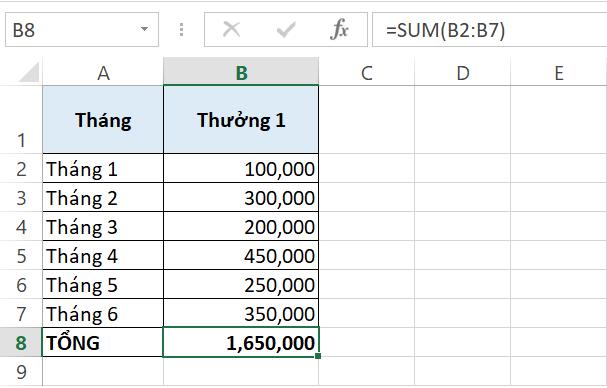
Task: Click the Enter checkmark formula bar icon
Action: pos(286,30)
